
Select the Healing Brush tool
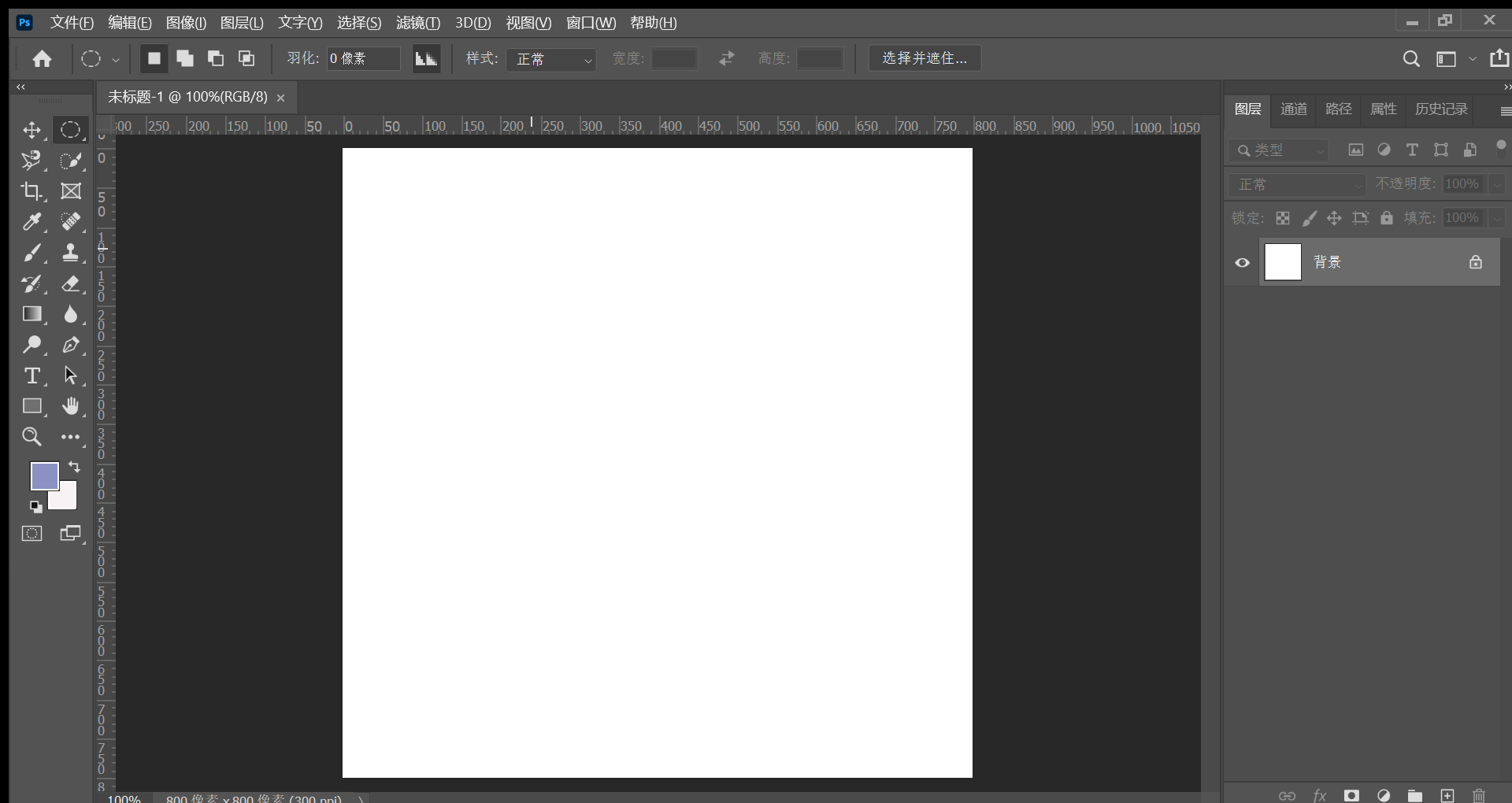(71, 222)
